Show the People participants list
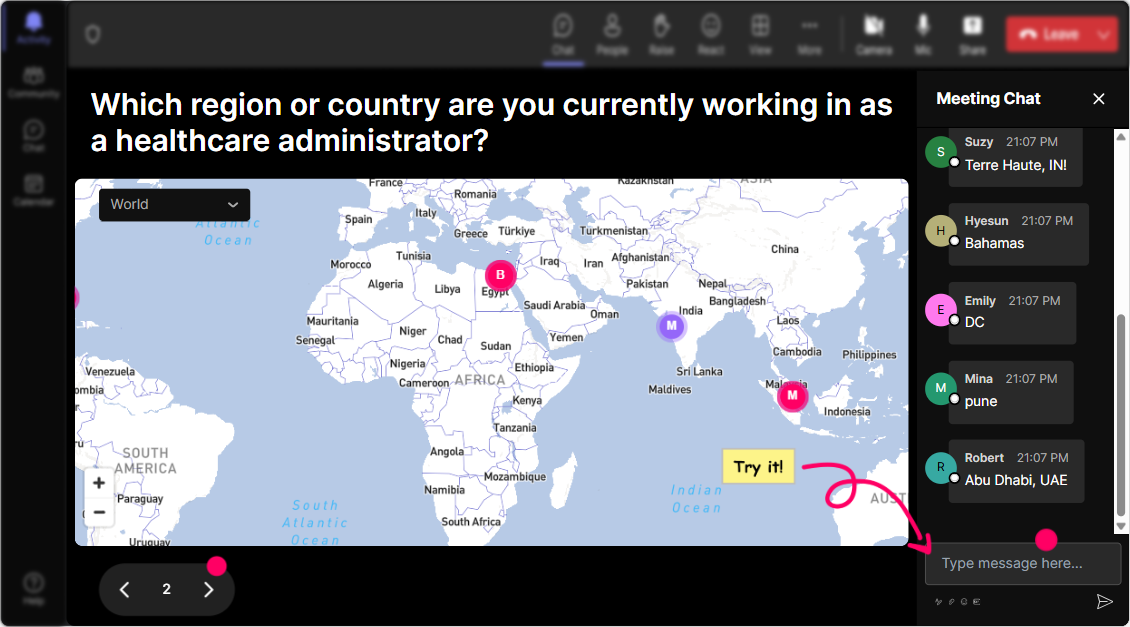1130x627 pixels. click(x=612, y=34)
